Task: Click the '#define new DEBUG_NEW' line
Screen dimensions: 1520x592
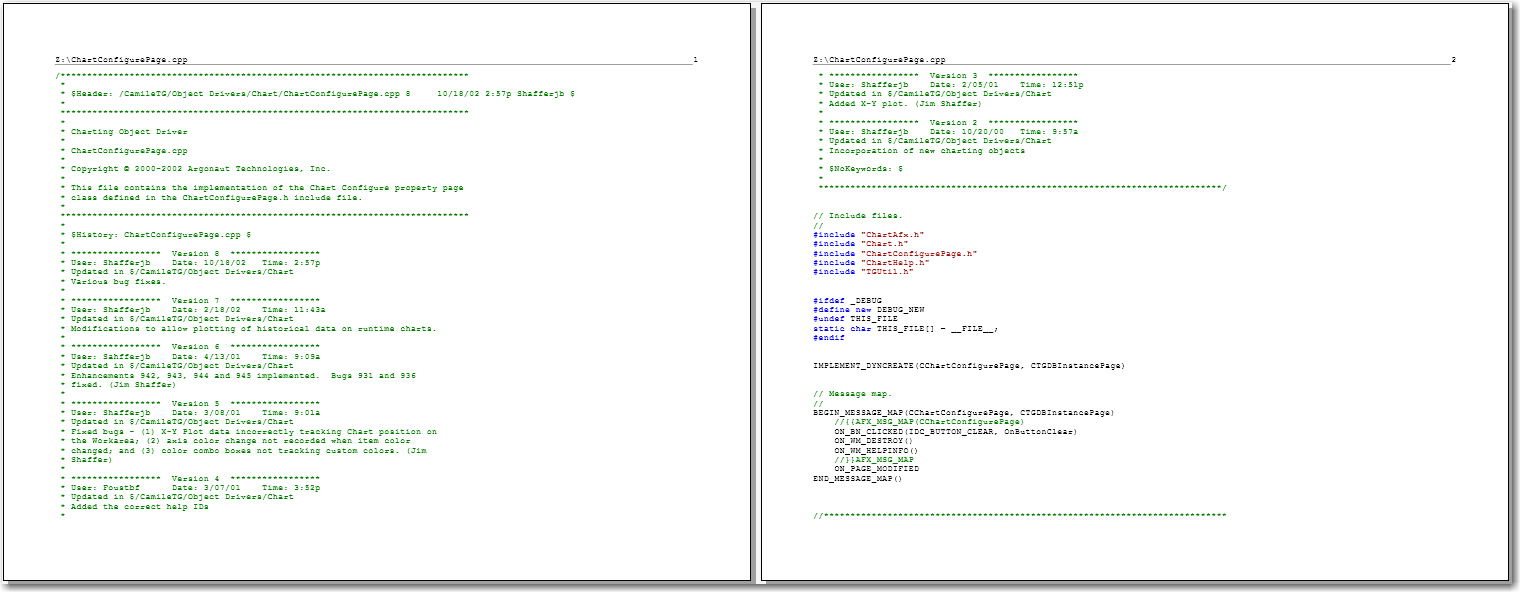Action: click(871, 309)
